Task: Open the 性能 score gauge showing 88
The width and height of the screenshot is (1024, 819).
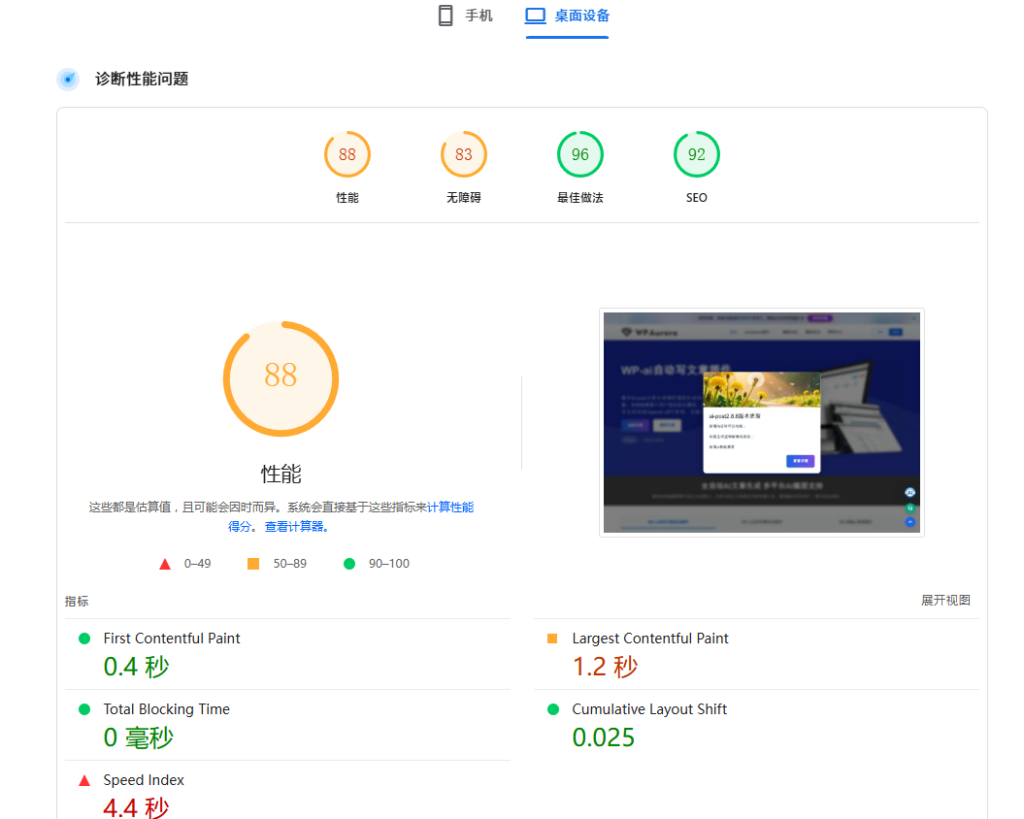Action: [347, 154]
